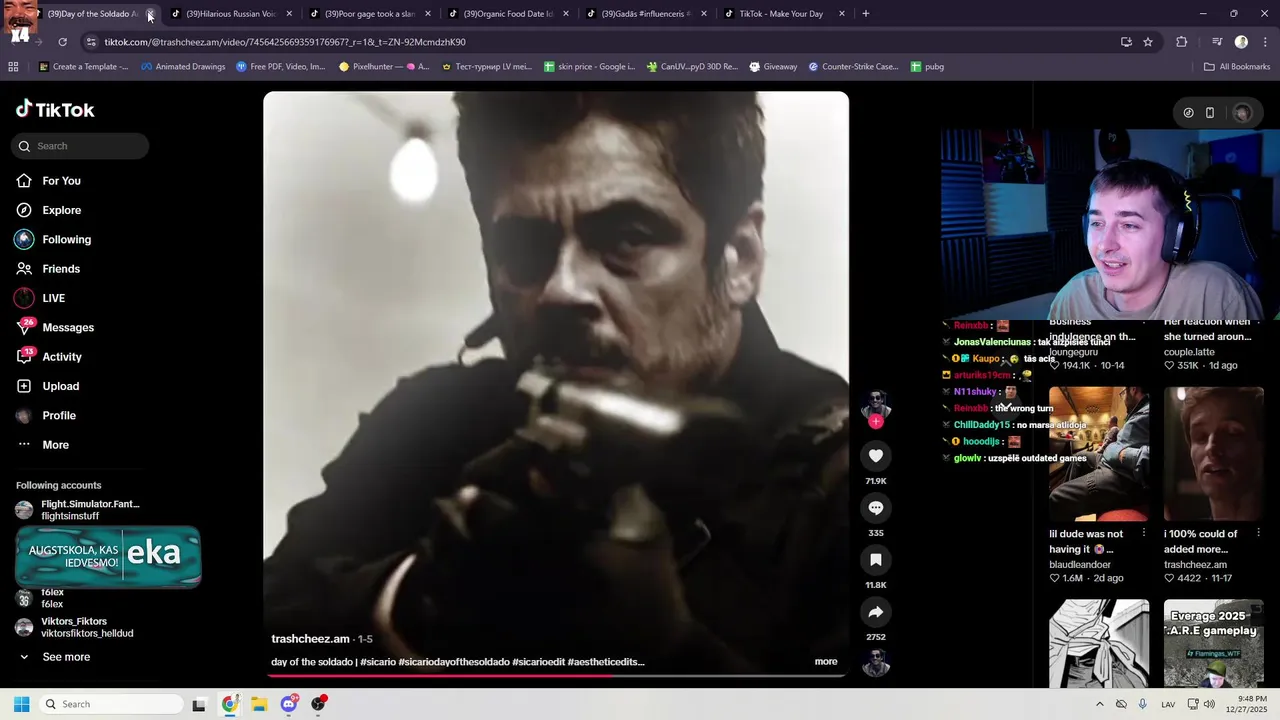Open the TikTok home logo
The image size is (1280, 720).
[x=55, y=109]
